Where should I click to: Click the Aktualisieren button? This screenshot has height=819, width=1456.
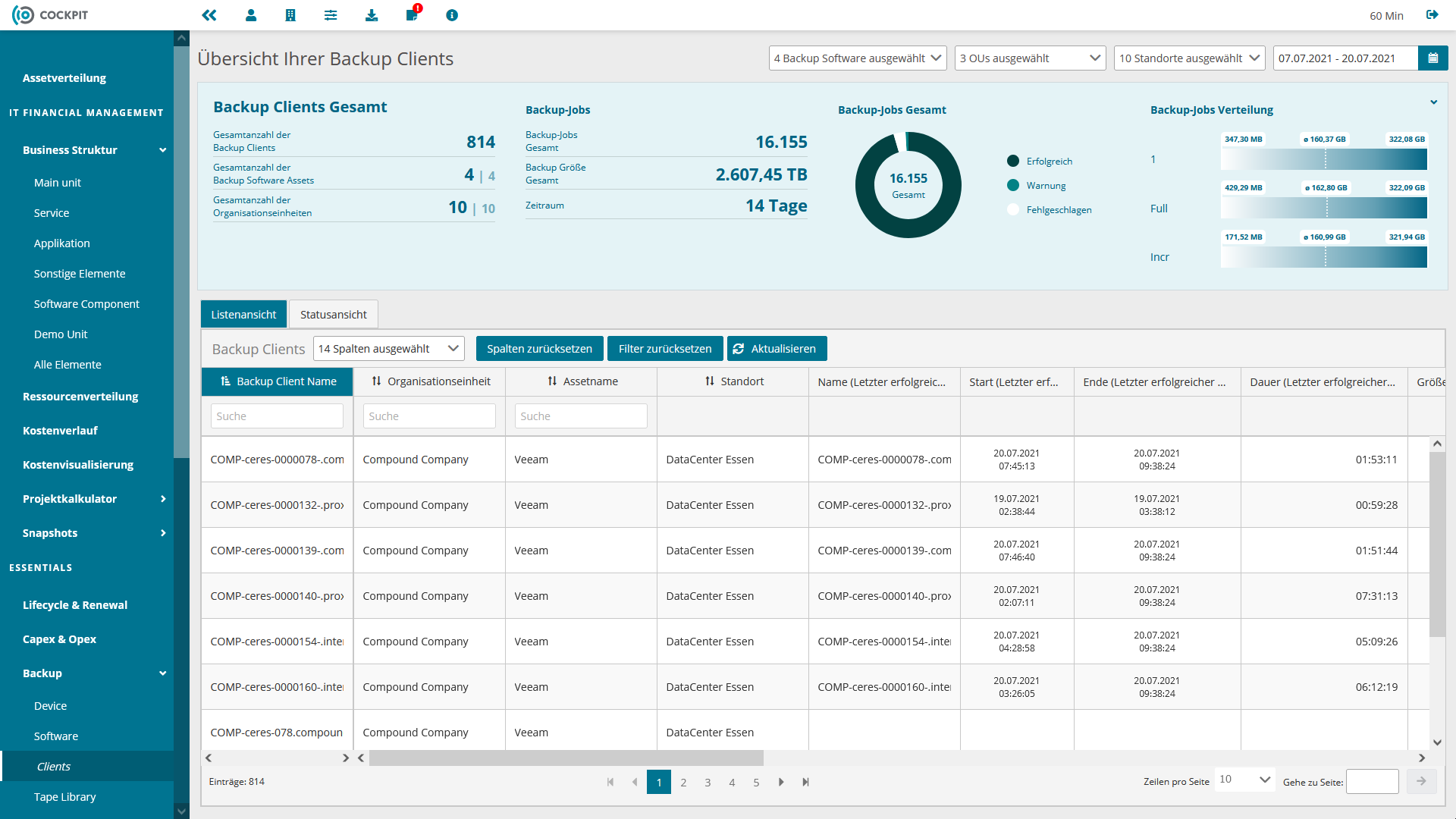pyautogui.click(x=777, y=349)
